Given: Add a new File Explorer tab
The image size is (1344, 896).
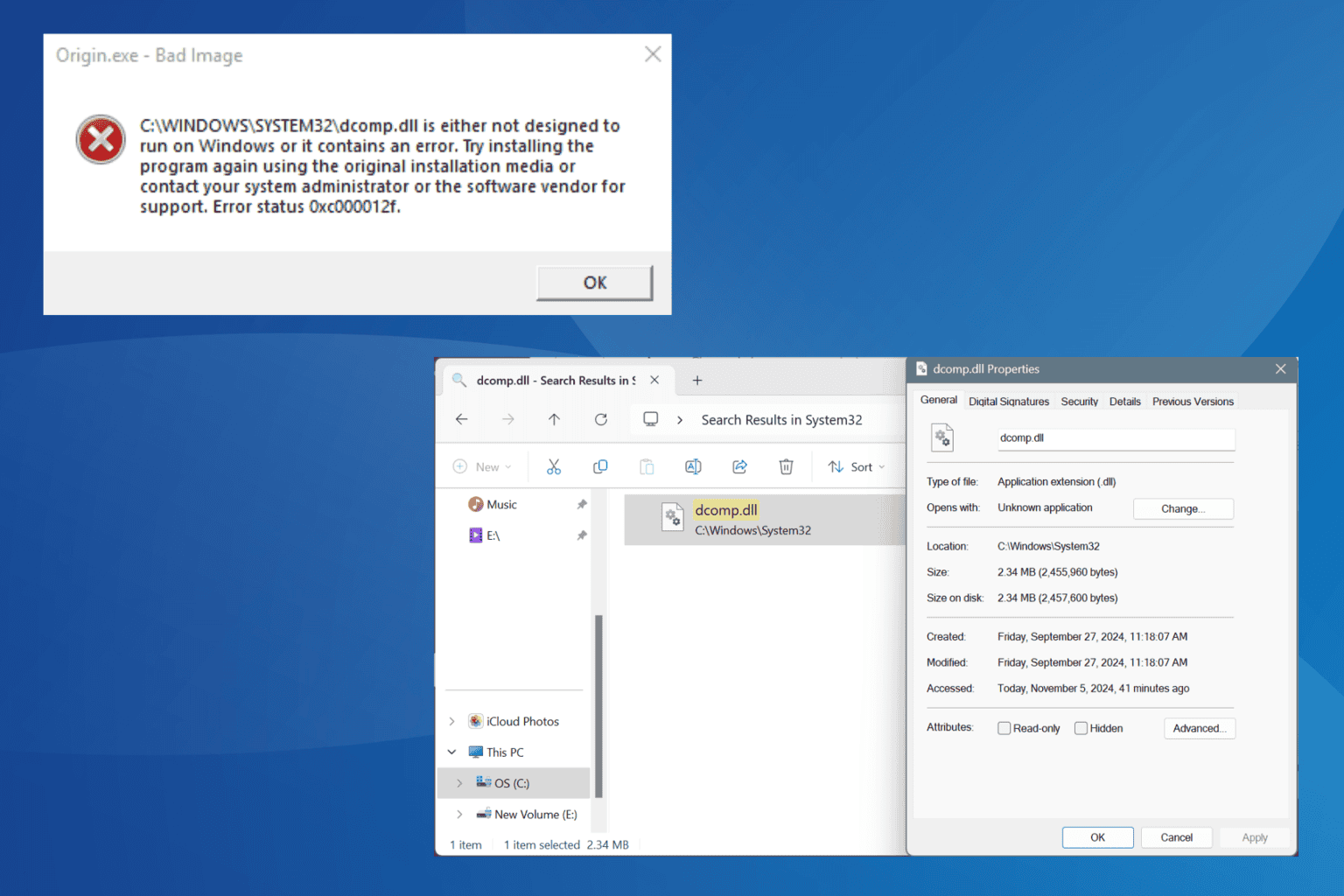Looking at the screenshot, I should coord(697,380).
